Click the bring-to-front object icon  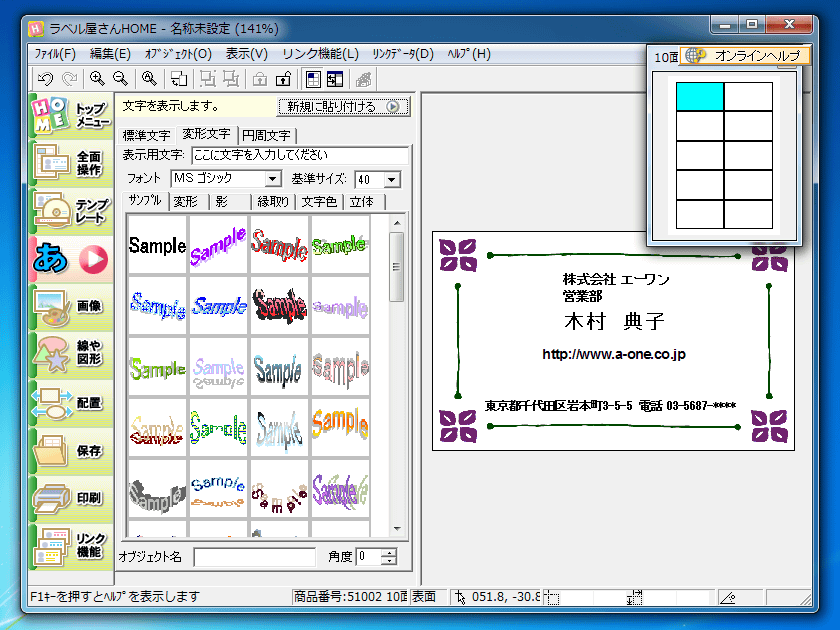click(207, 79)
